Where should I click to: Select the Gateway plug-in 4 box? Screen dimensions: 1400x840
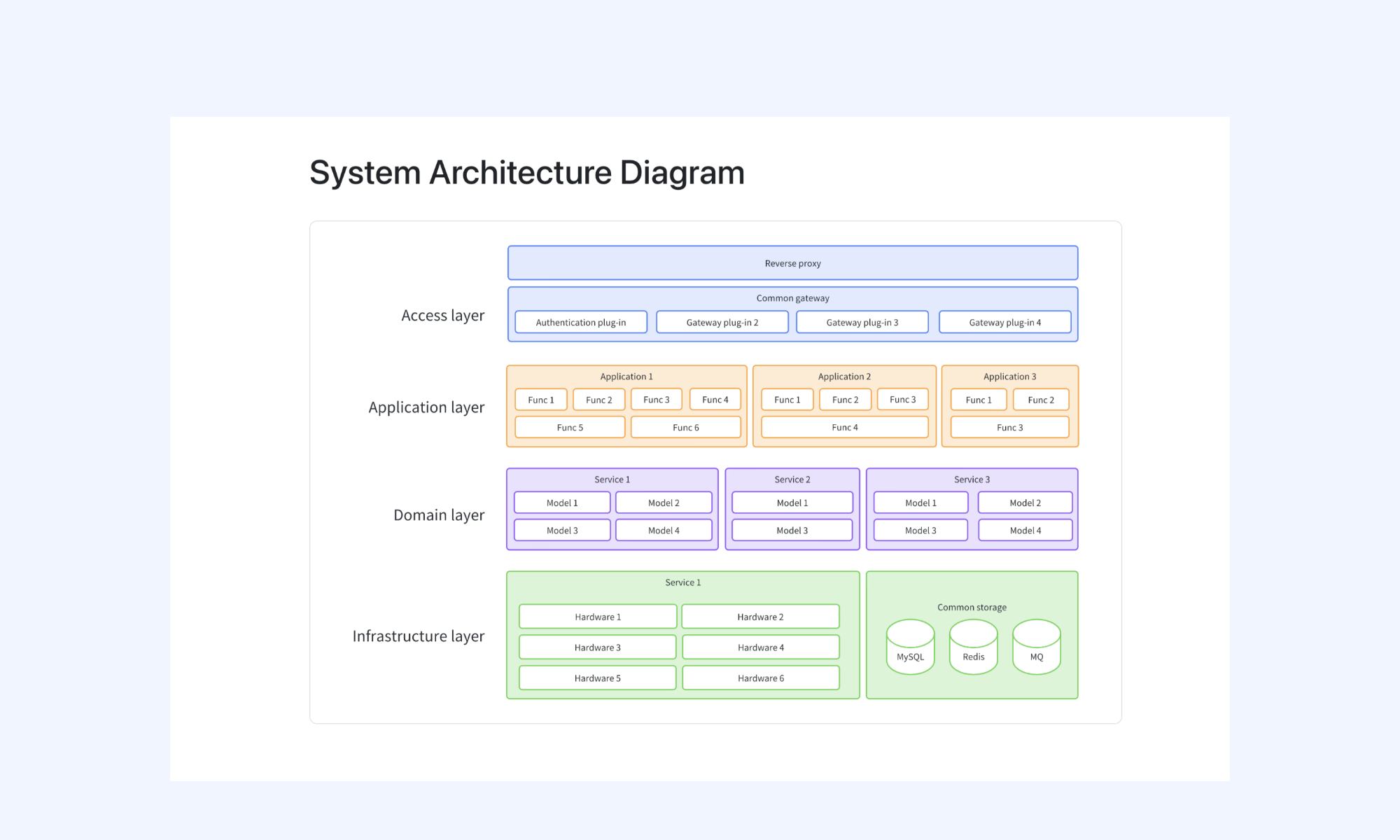point(1005,322)
